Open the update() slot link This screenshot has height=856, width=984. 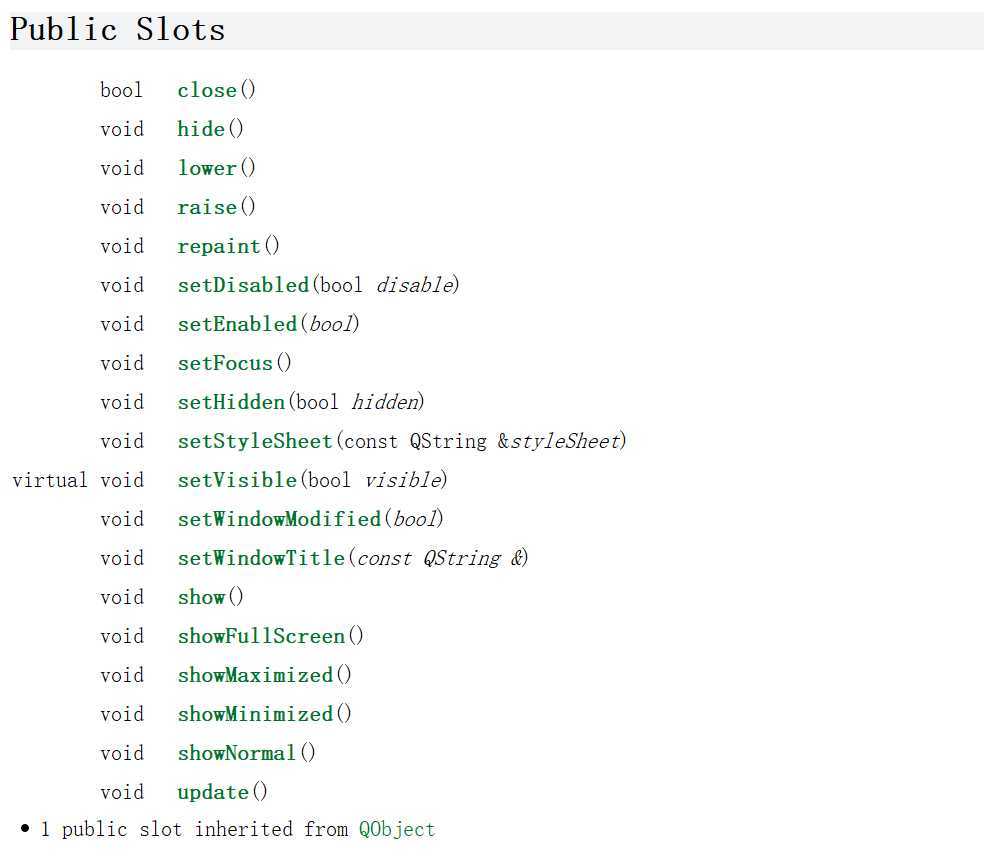213,792
